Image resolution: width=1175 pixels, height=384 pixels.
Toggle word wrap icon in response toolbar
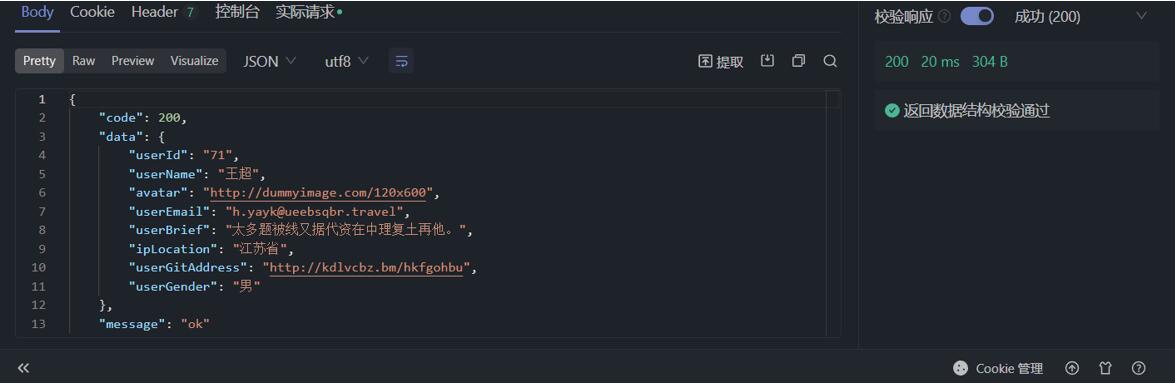pyautogui.click(x=401, y=62)
